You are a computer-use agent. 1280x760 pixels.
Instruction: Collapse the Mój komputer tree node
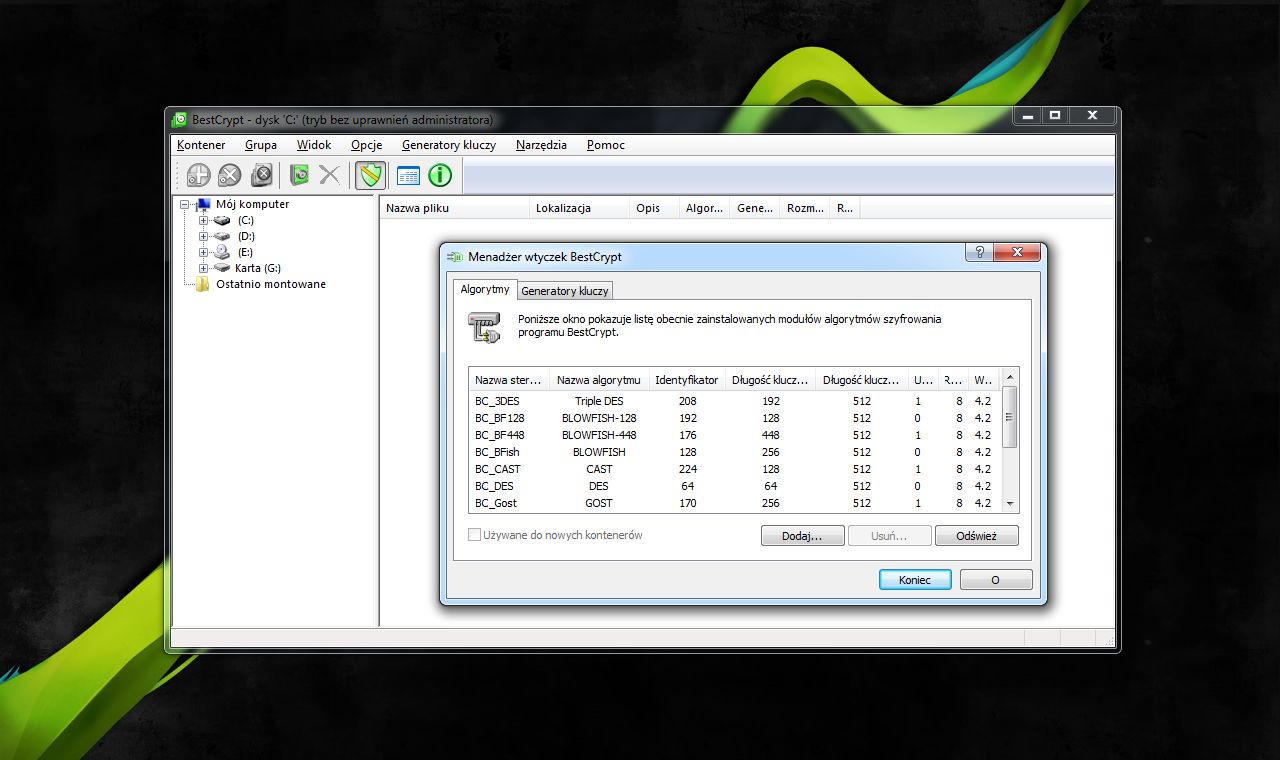185,204
